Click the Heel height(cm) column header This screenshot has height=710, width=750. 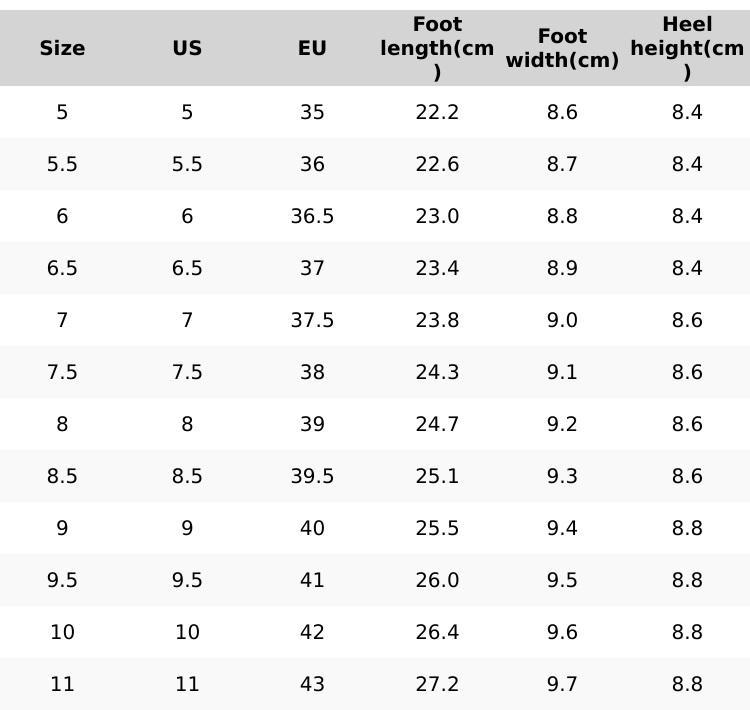687,48
